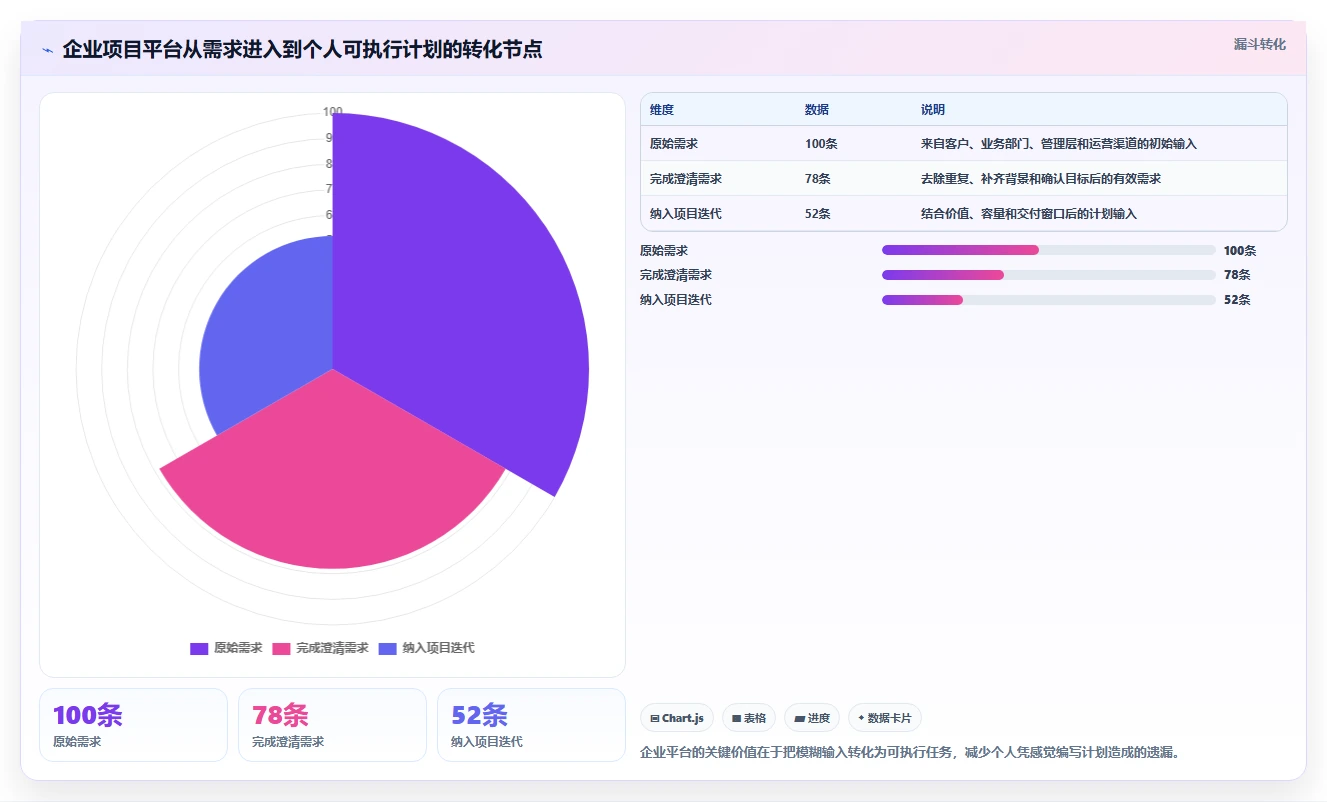
Task: Click the 维度 column header
Action: tap(662, 110)
